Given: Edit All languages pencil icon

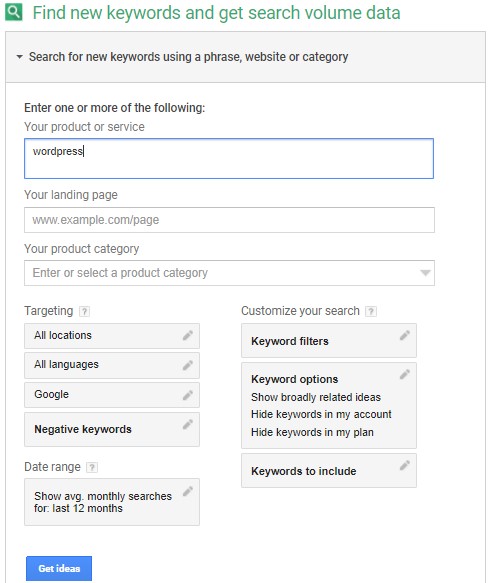Looking at the screenshot, I should [x=188, y=365].
